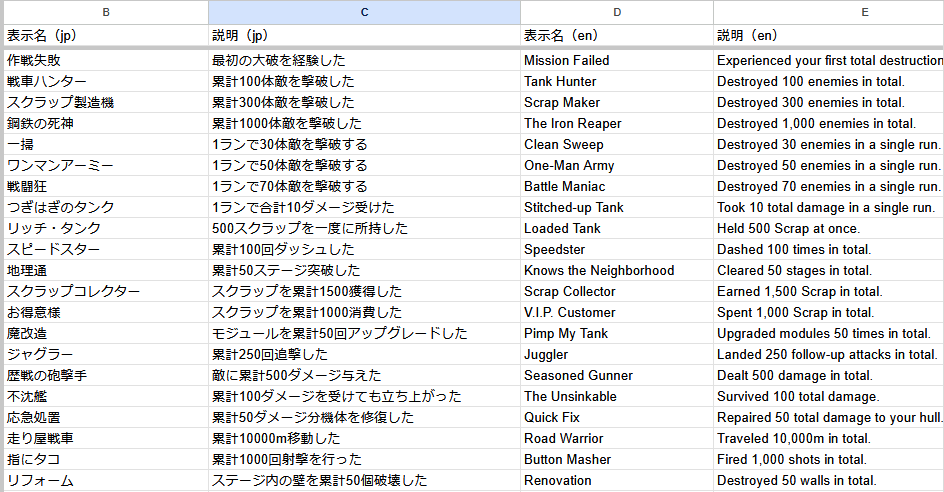Click header cell 表示名（jp）
This screenshot has width=944, height=492.
pyautogui.click(x=106, y=36)
